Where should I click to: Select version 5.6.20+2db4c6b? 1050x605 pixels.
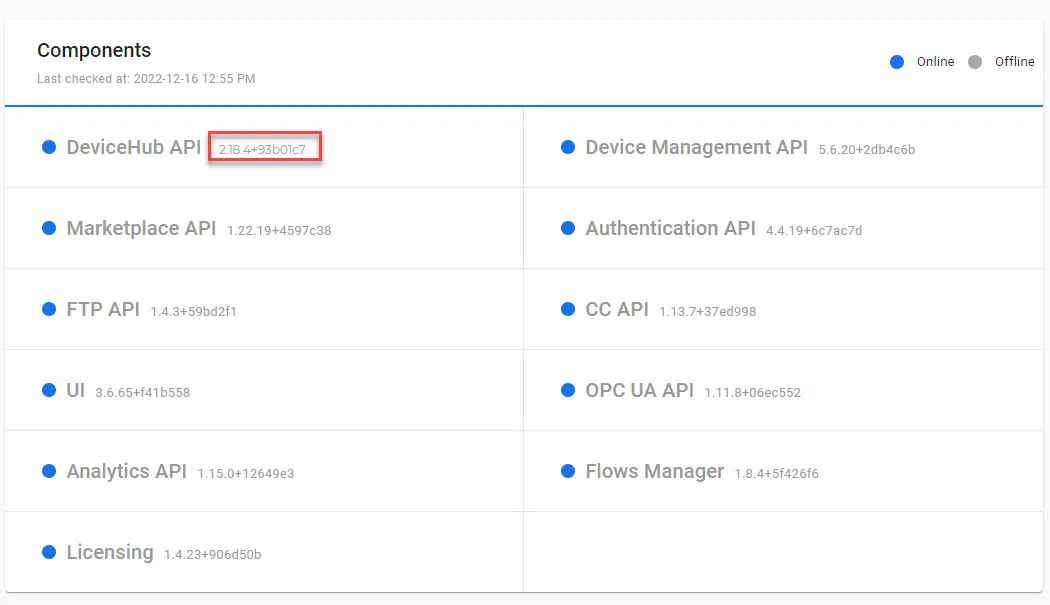(867, 149)
